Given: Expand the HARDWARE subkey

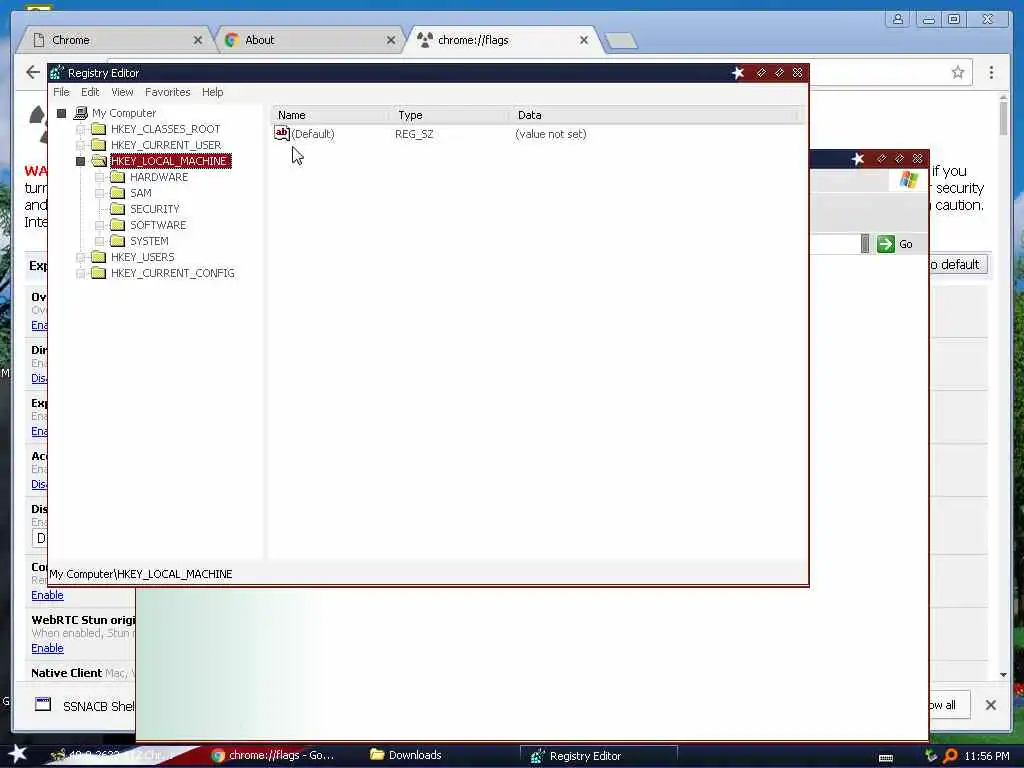Looking at the screenshot, I should coord(99,177).
